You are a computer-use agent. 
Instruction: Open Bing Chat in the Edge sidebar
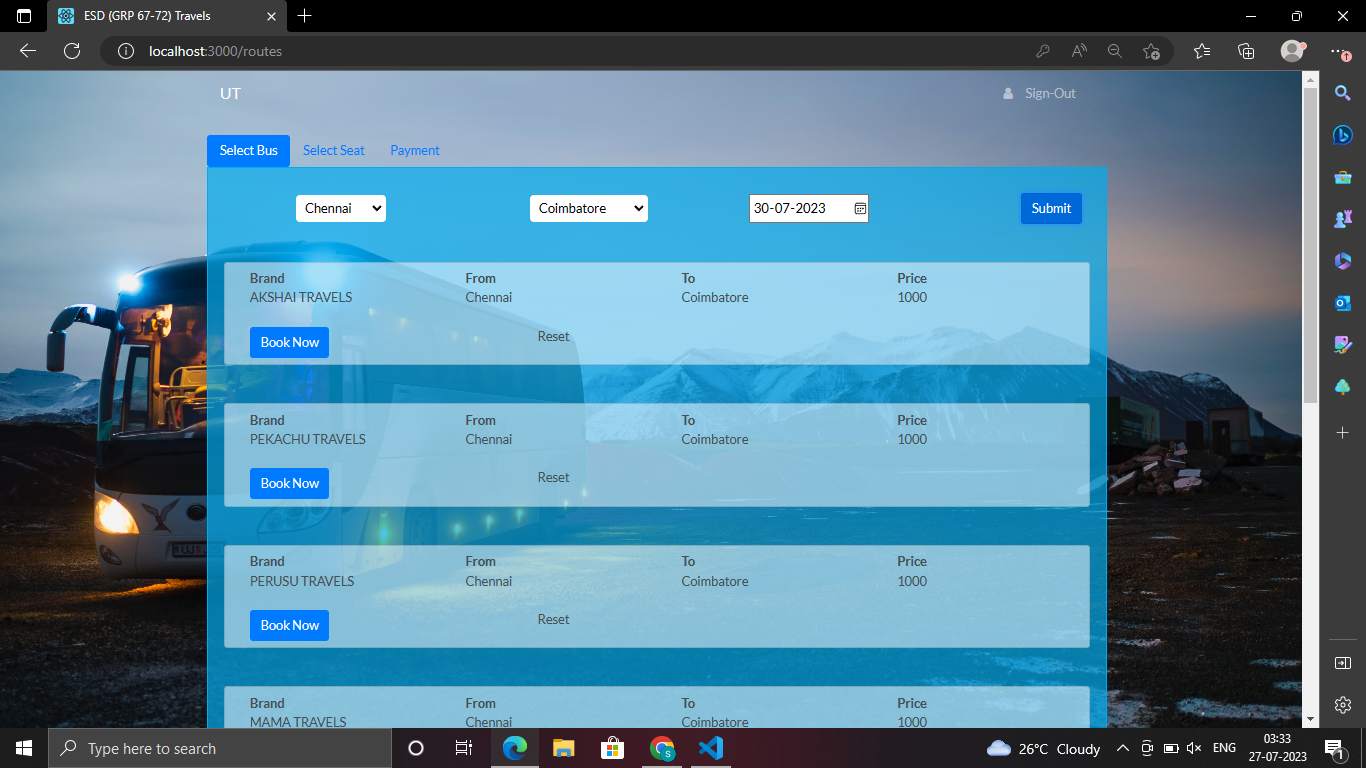point(1342,135)
